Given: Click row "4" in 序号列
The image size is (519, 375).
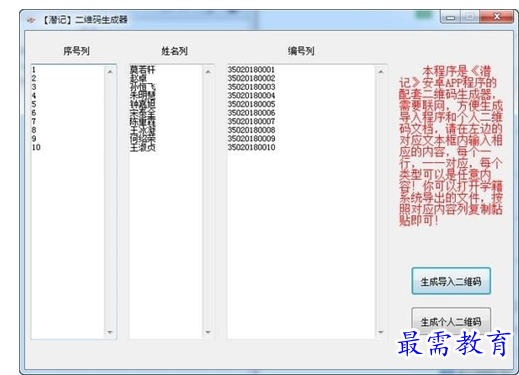Looking at the screenshot, I should 34,96.
